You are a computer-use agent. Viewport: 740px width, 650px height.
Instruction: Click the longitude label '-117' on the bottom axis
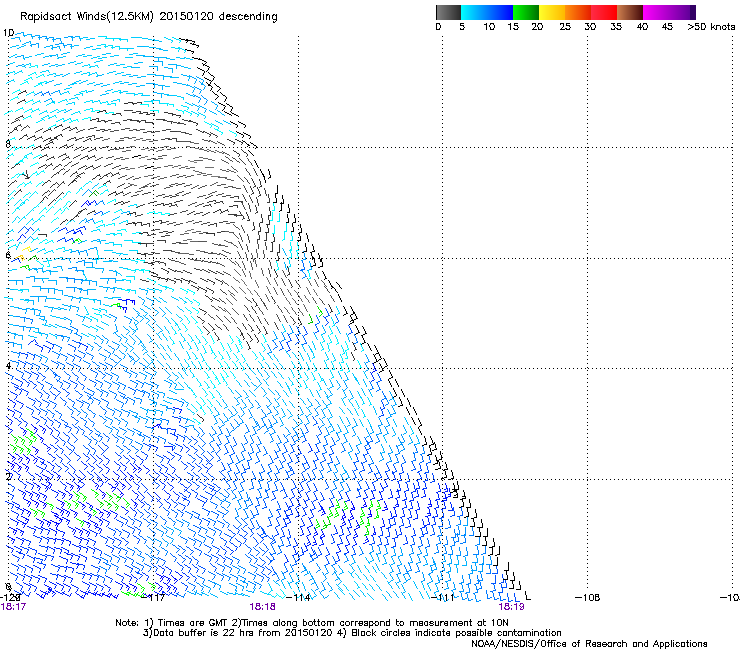point(154,598)
